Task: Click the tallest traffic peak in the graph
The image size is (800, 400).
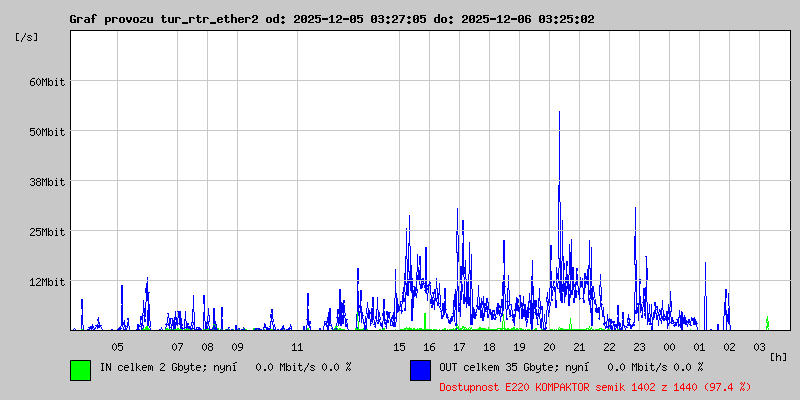Action: coord(559,113)
